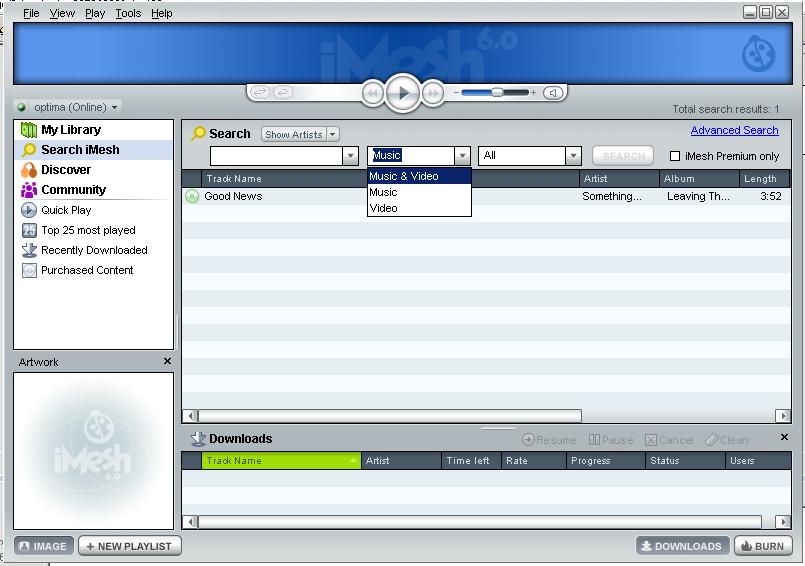Sort downloads by Progress column
805x566 pixels.
tap(606, 461)
